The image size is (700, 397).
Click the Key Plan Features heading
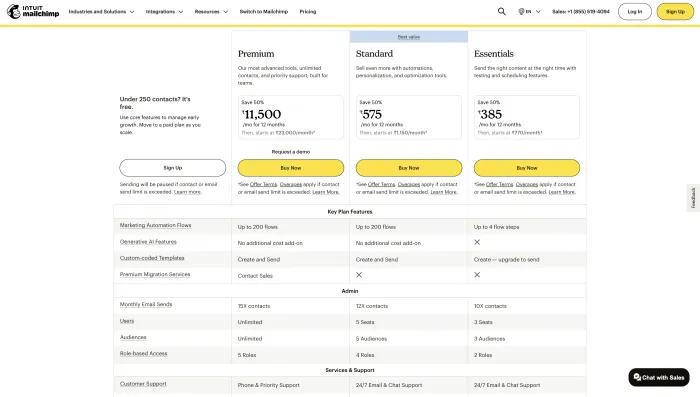click(350, 212)
